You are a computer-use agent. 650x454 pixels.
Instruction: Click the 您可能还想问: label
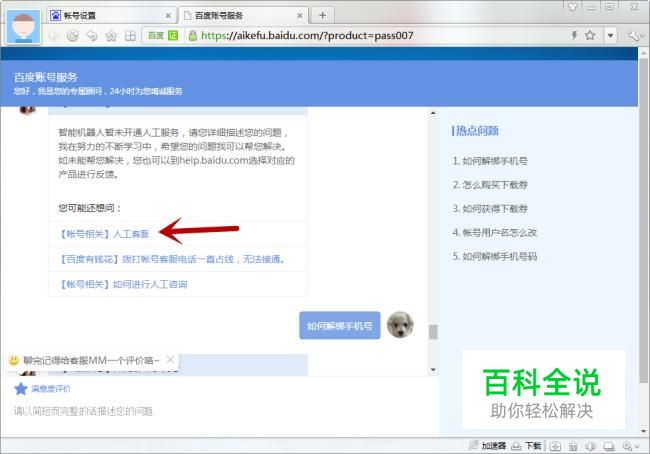(89, 208)
